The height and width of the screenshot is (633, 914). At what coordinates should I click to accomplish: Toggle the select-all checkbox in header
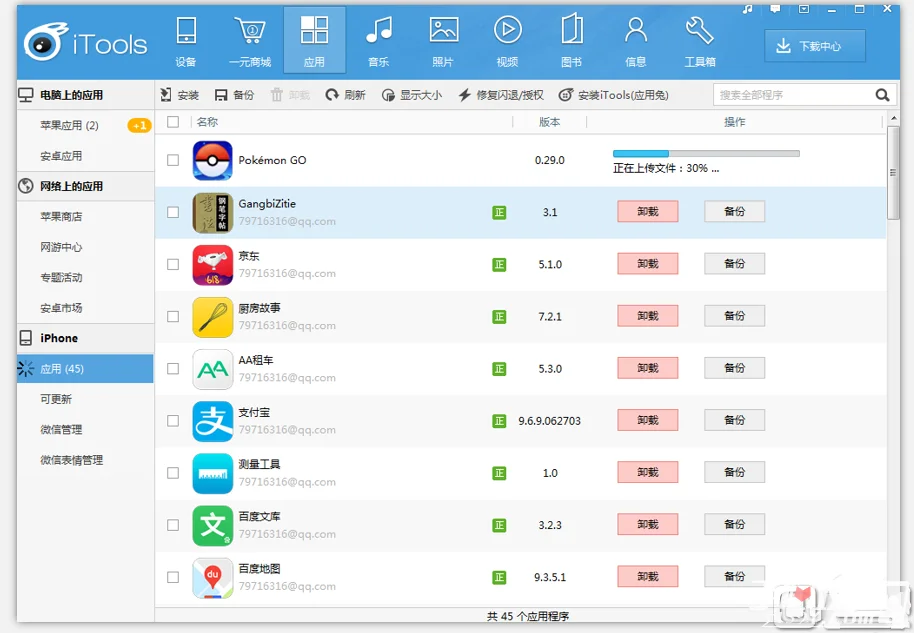173,122
